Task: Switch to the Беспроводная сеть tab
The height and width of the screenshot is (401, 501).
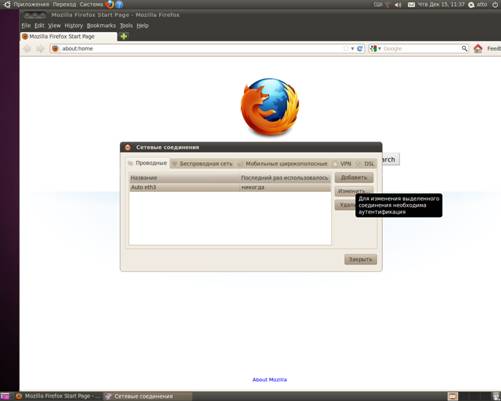Action: (202, 164)
